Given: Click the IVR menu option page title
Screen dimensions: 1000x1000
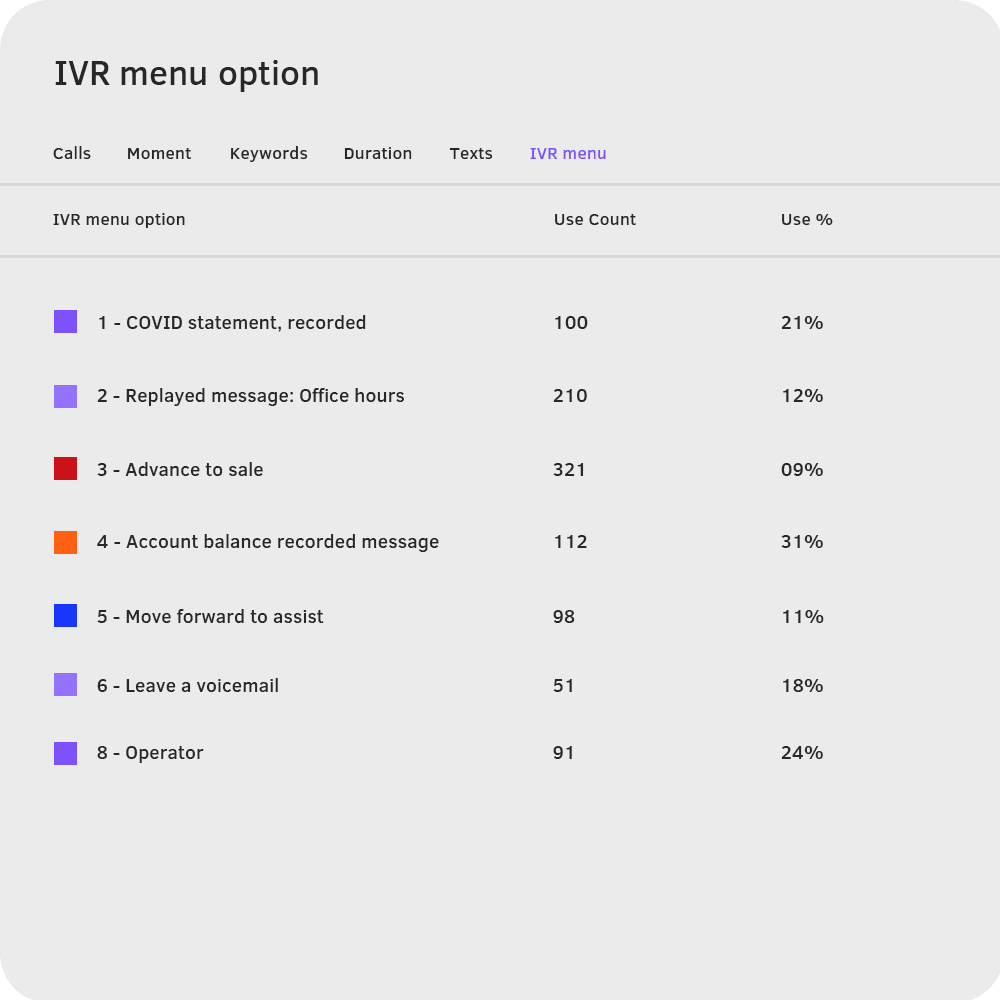Looking at the screenshot, I should tap(187, 73).
